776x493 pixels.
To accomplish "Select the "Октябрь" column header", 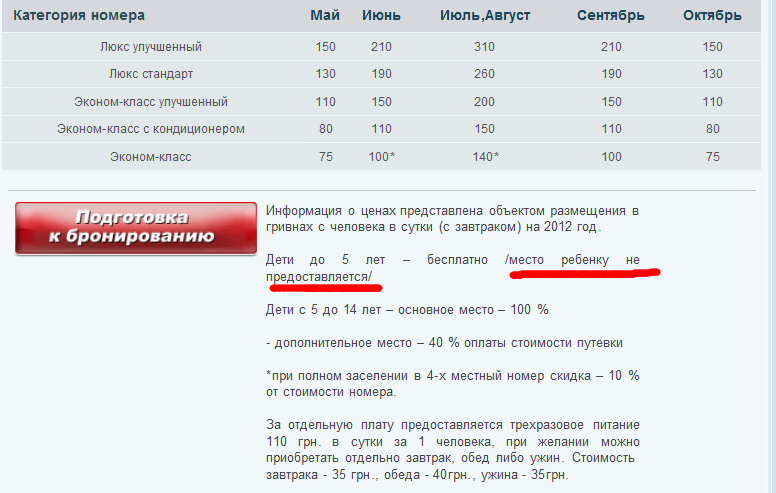I will pos(712,16).
